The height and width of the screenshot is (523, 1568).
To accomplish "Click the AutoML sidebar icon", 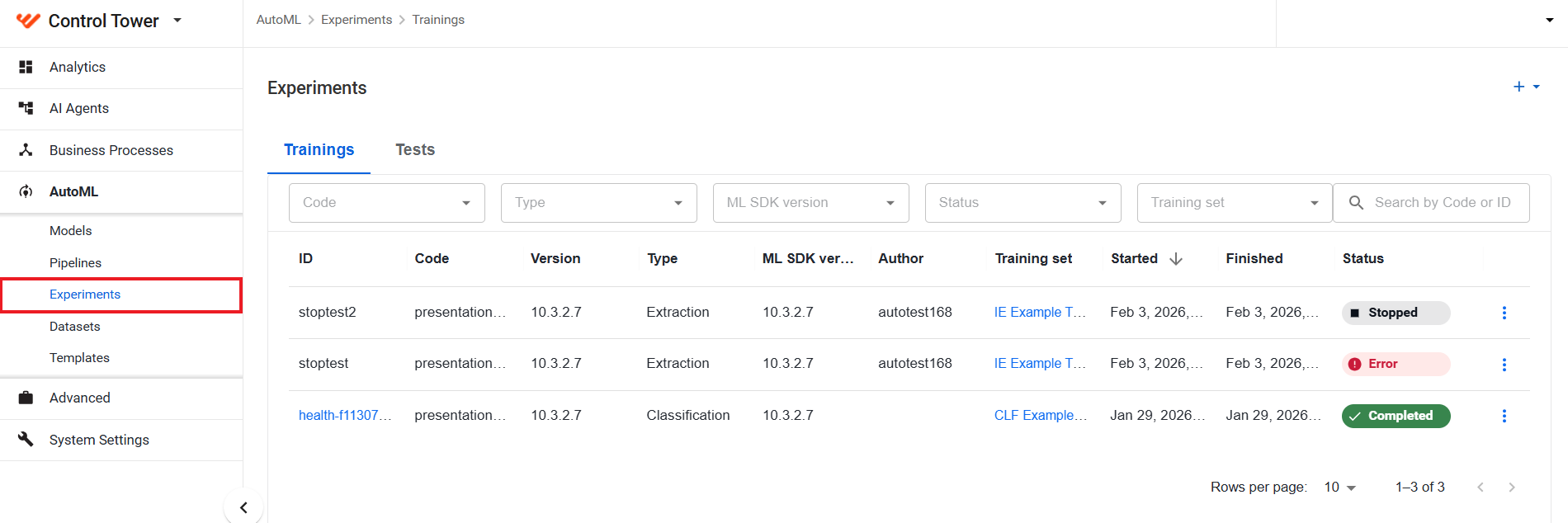I will (x=26, y=191).
